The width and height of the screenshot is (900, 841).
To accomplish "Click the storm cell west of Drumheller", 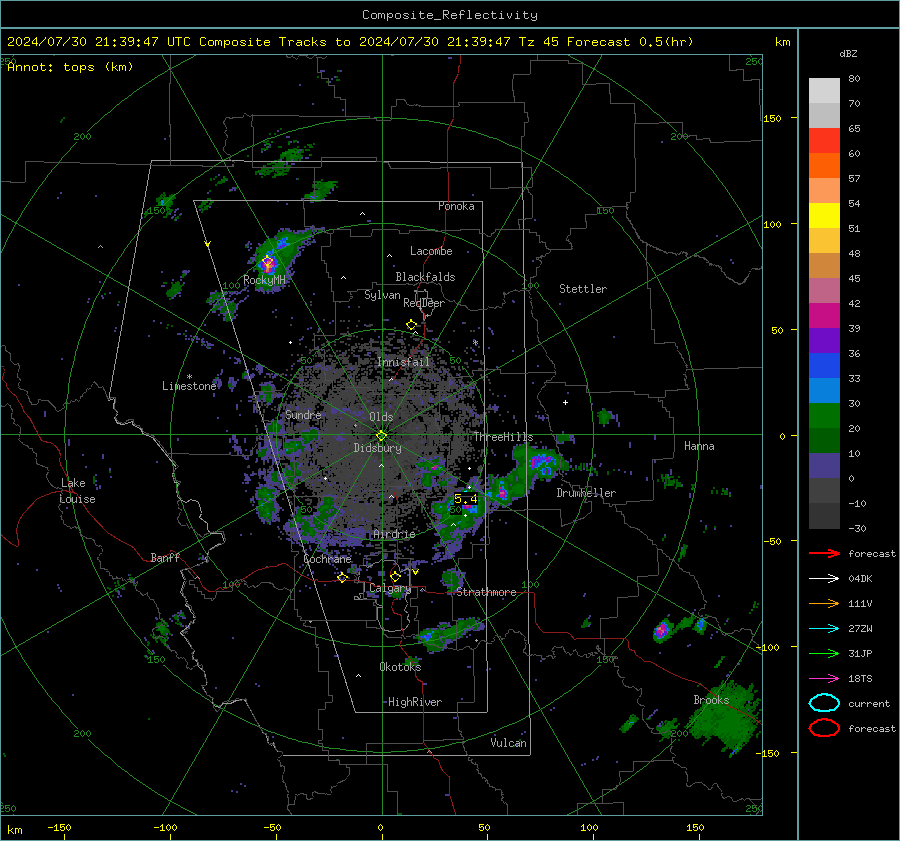I will (x=502, y=491).
